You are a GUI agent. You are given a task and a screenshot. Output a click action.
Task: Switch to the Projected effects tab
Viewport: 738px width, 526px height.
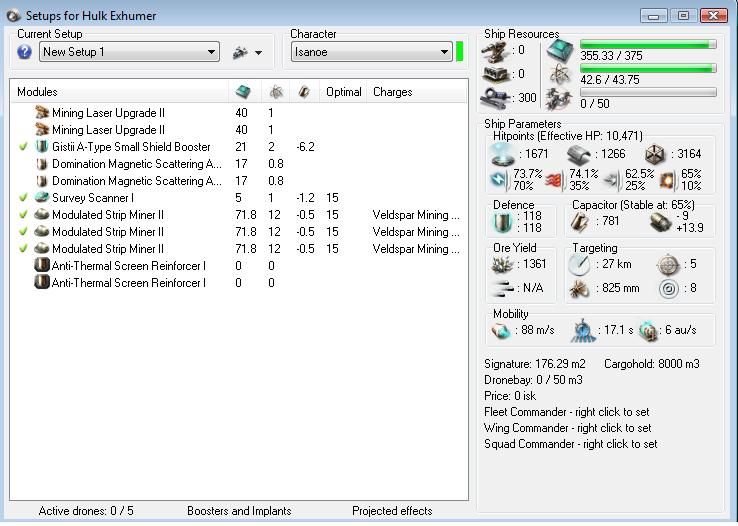pyautogui.click(x=392, y=511)
